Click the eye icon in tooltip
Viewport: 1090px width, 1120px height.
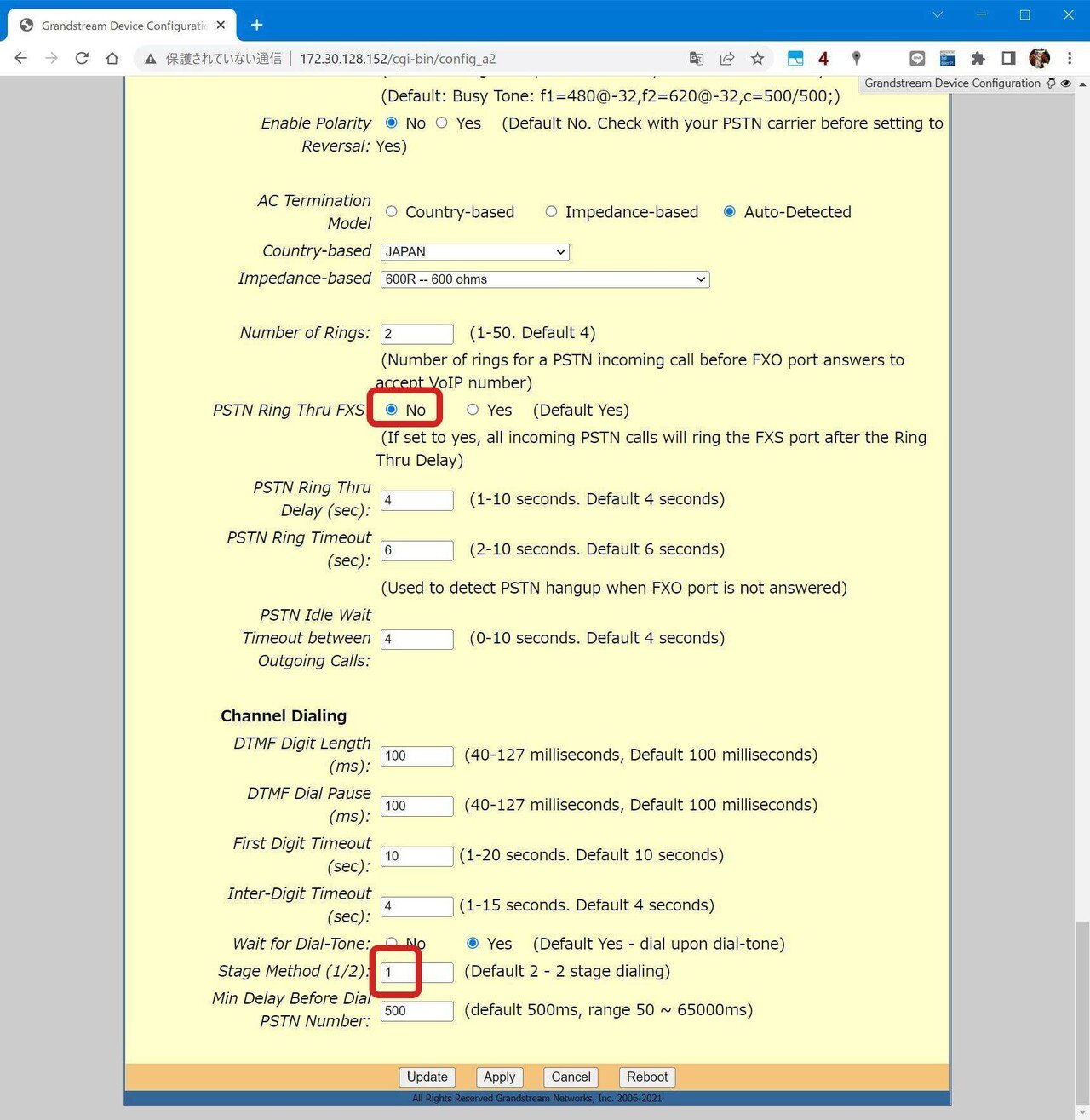pyautogui.click(x=1065, y=83)
